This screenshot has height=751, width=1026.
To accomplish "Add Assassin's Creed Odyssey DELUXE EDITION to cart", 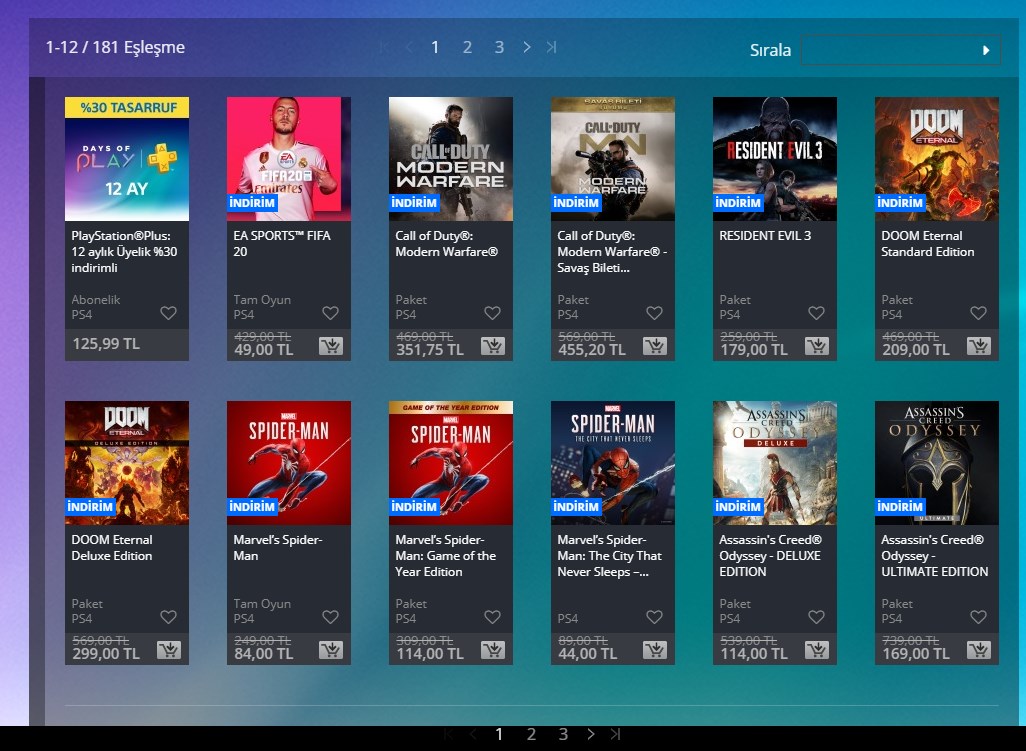I will click(817, 650).
